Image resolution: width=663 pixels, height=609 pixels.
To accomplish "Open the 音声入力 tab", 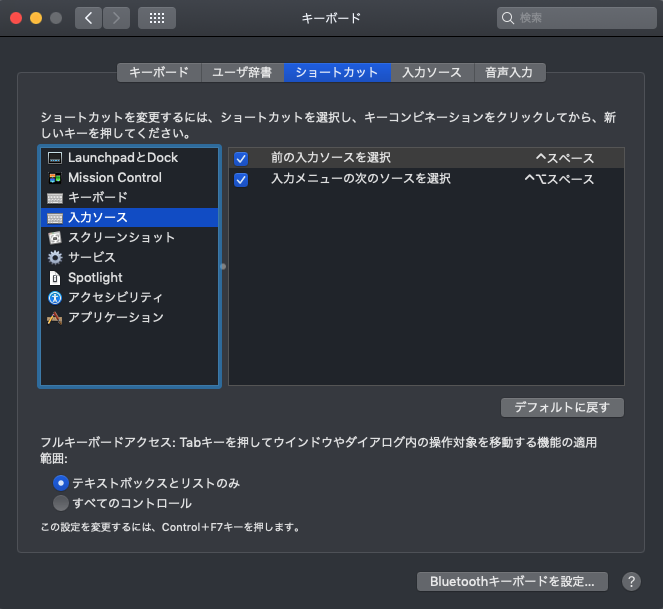I will coord(510,72).
